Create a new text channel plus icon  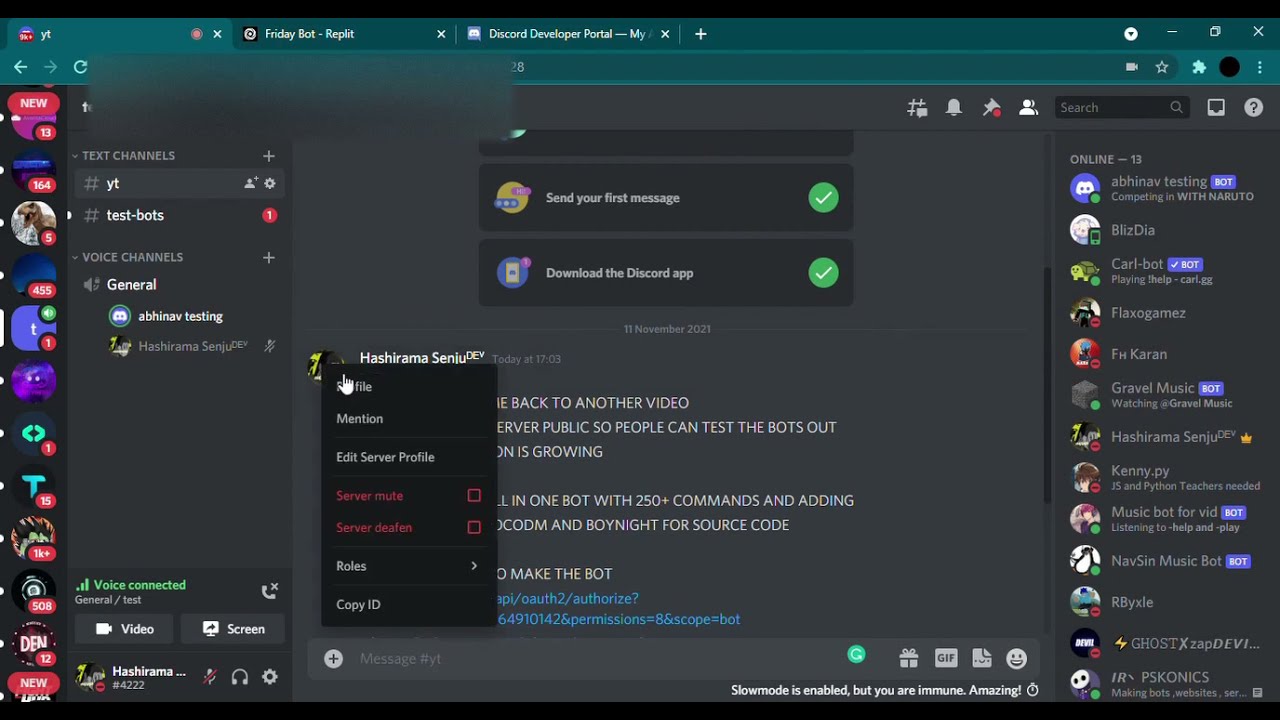point(268,156)
